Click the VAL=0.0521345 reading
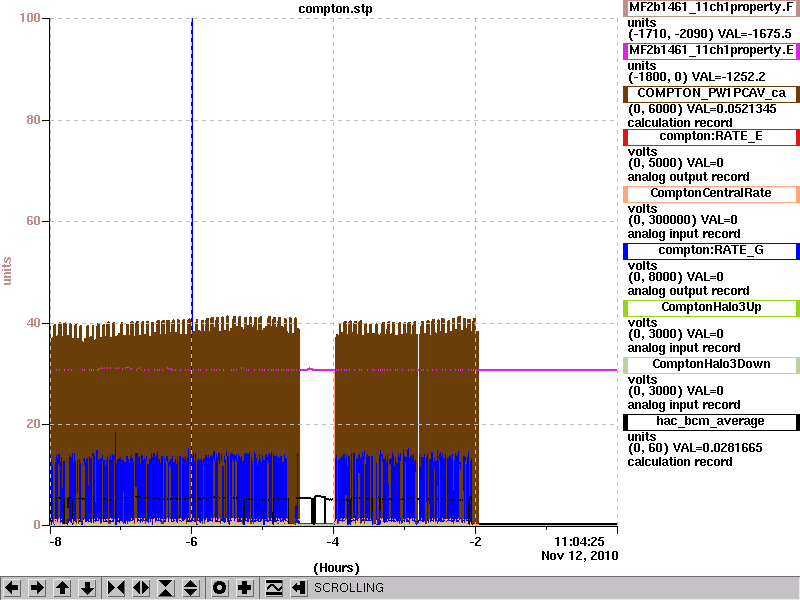The image size is (800, 600). pyautogui.click(x=732, y=109)
